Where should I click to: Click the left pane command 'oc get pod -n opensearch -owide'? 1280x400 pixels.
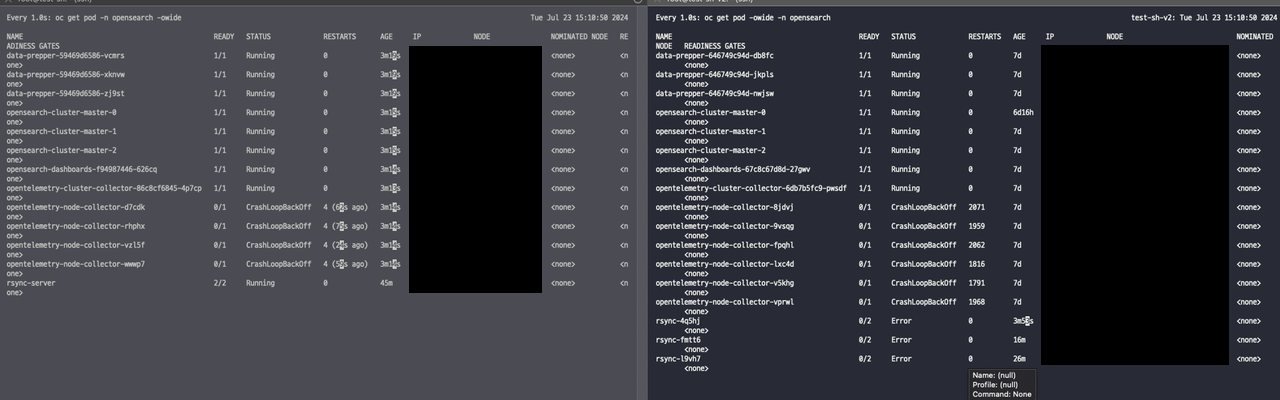(117, 19)
